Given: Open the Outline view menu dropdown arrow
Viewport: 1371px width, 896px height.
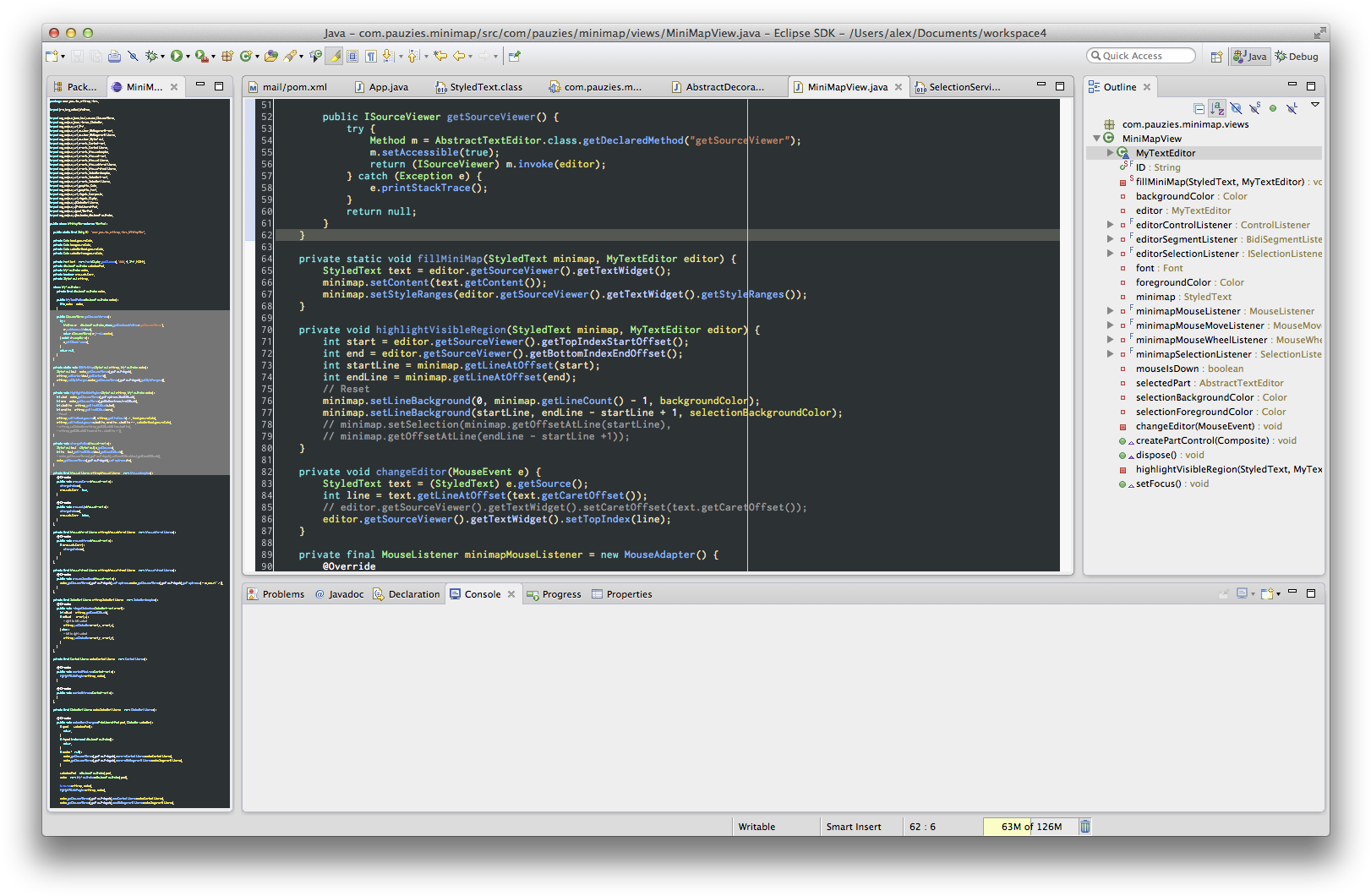Looking at the screenshot, I should (x=1314, y=105).
